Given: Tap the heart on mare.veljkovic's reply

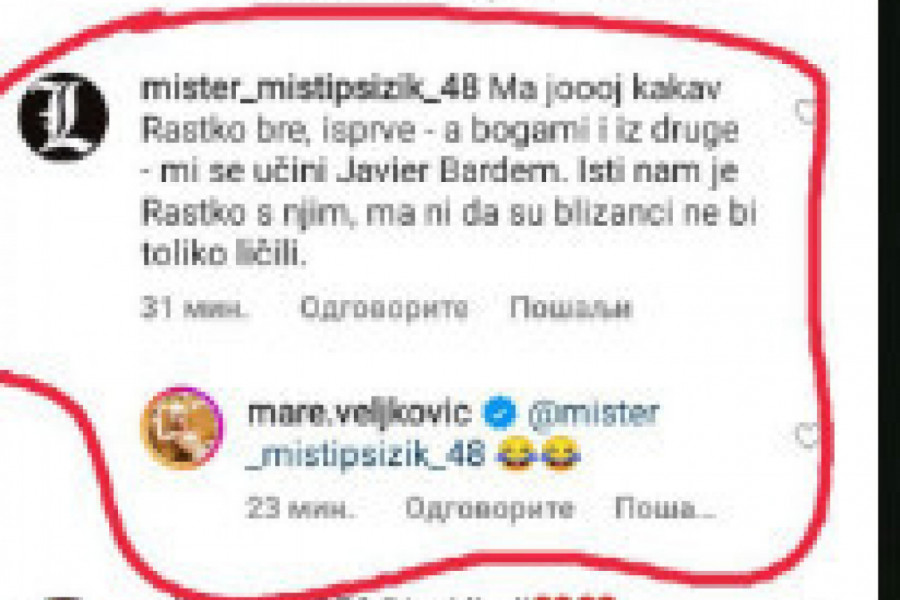Looking at the screenshot, I should tap(807, 435).
